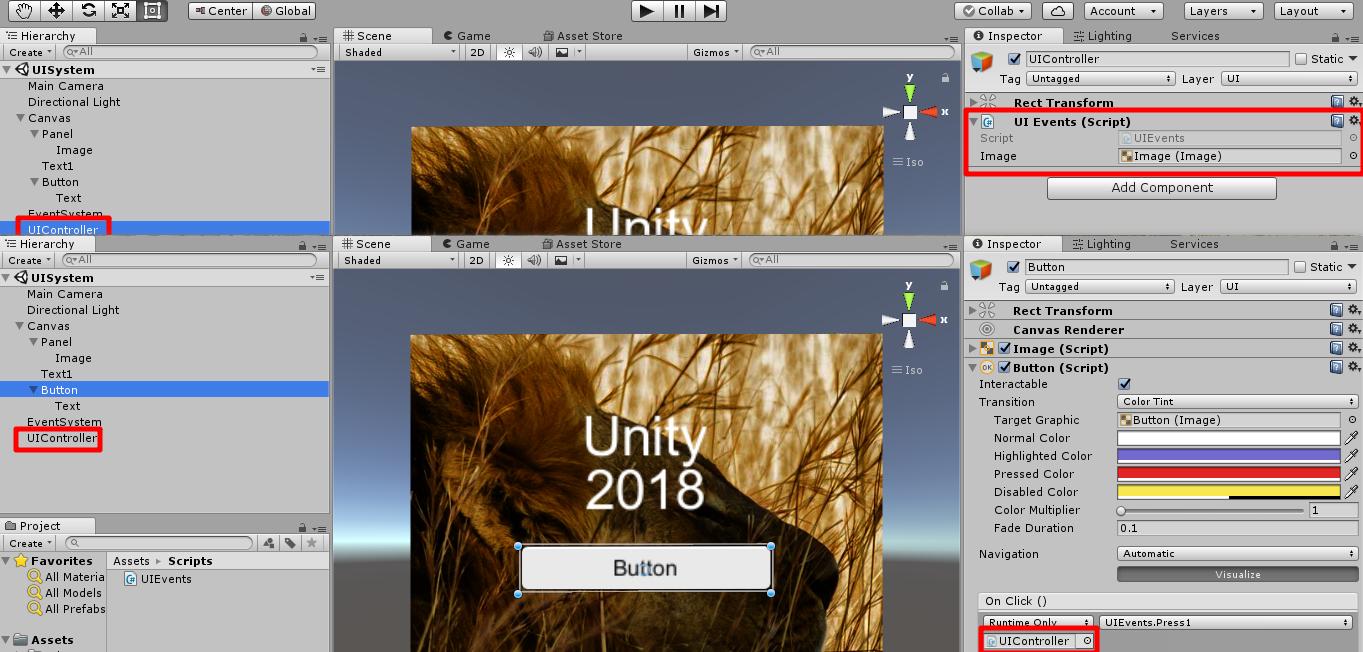Open object picker beside UIController in On Click

click(x=1087, y=641)
